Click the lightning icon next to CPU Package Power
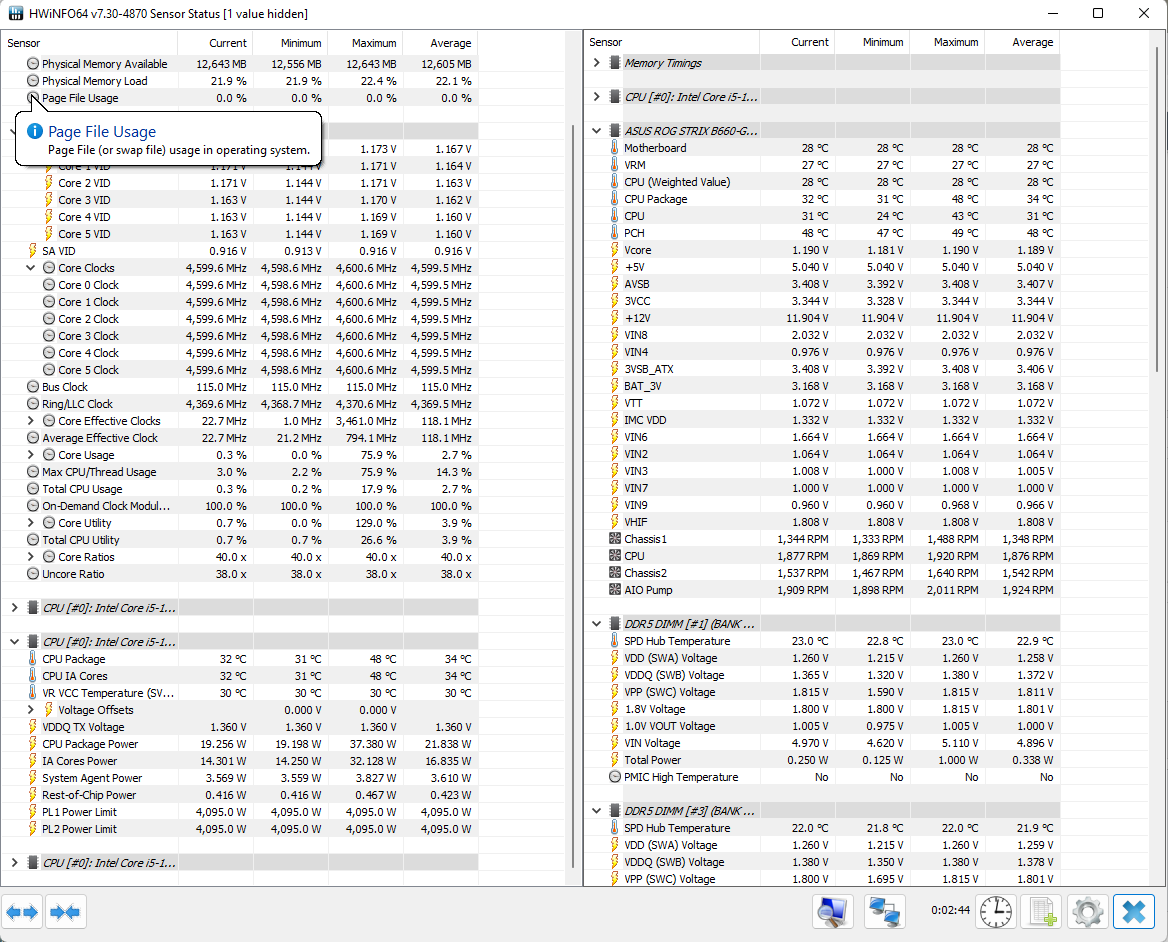Screen dimensions: 1168x942 click(33, 744)
